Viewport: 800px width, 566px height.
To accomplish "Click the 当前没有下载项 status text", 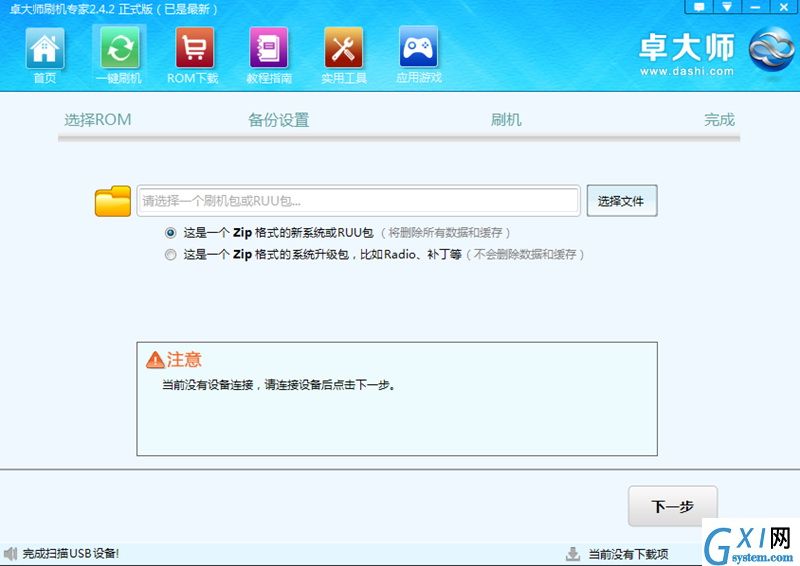I will (x=628, y=554).
